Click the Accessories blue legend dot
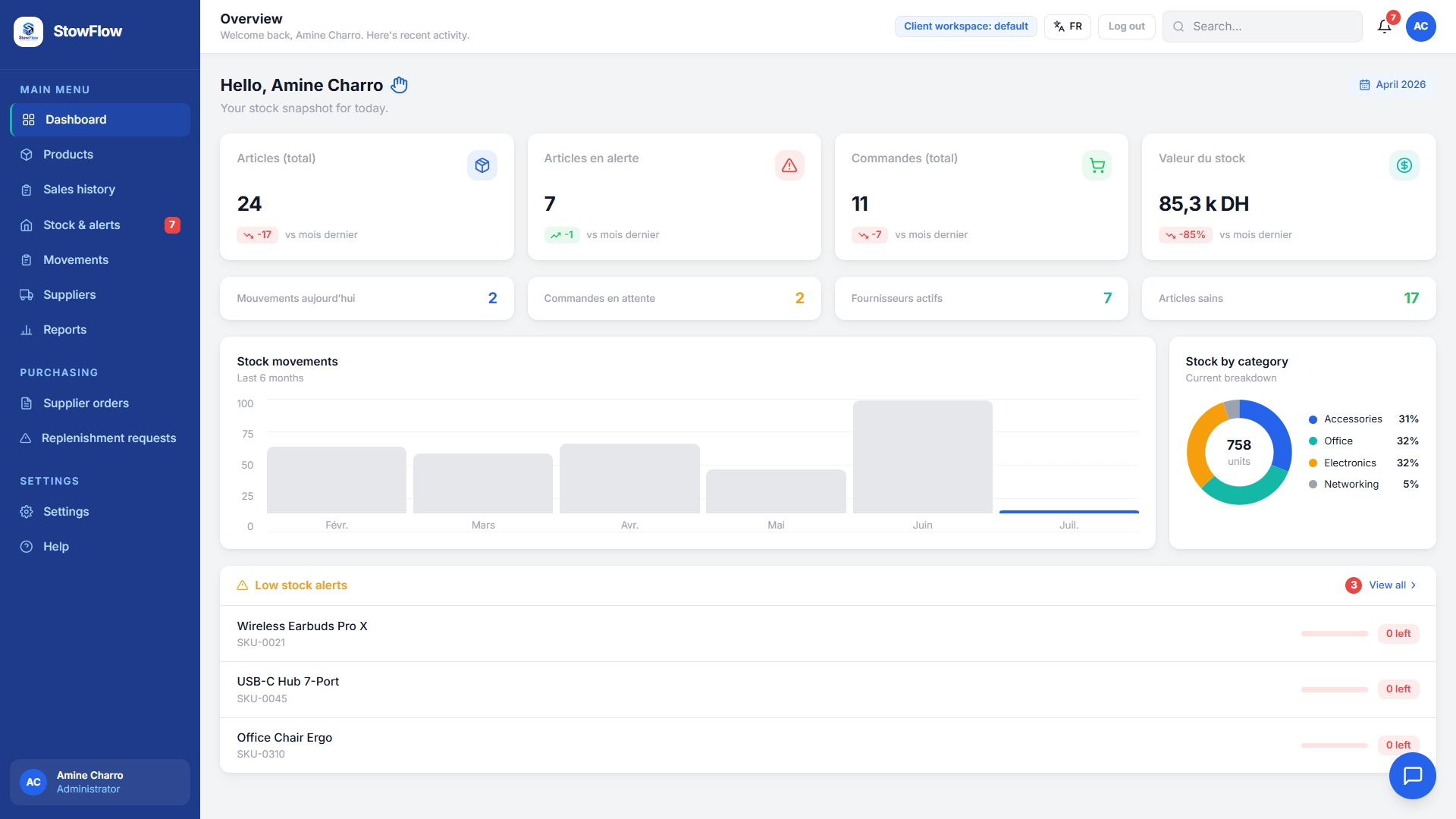Viewport: 1456px width, 819px height. 1313,419
